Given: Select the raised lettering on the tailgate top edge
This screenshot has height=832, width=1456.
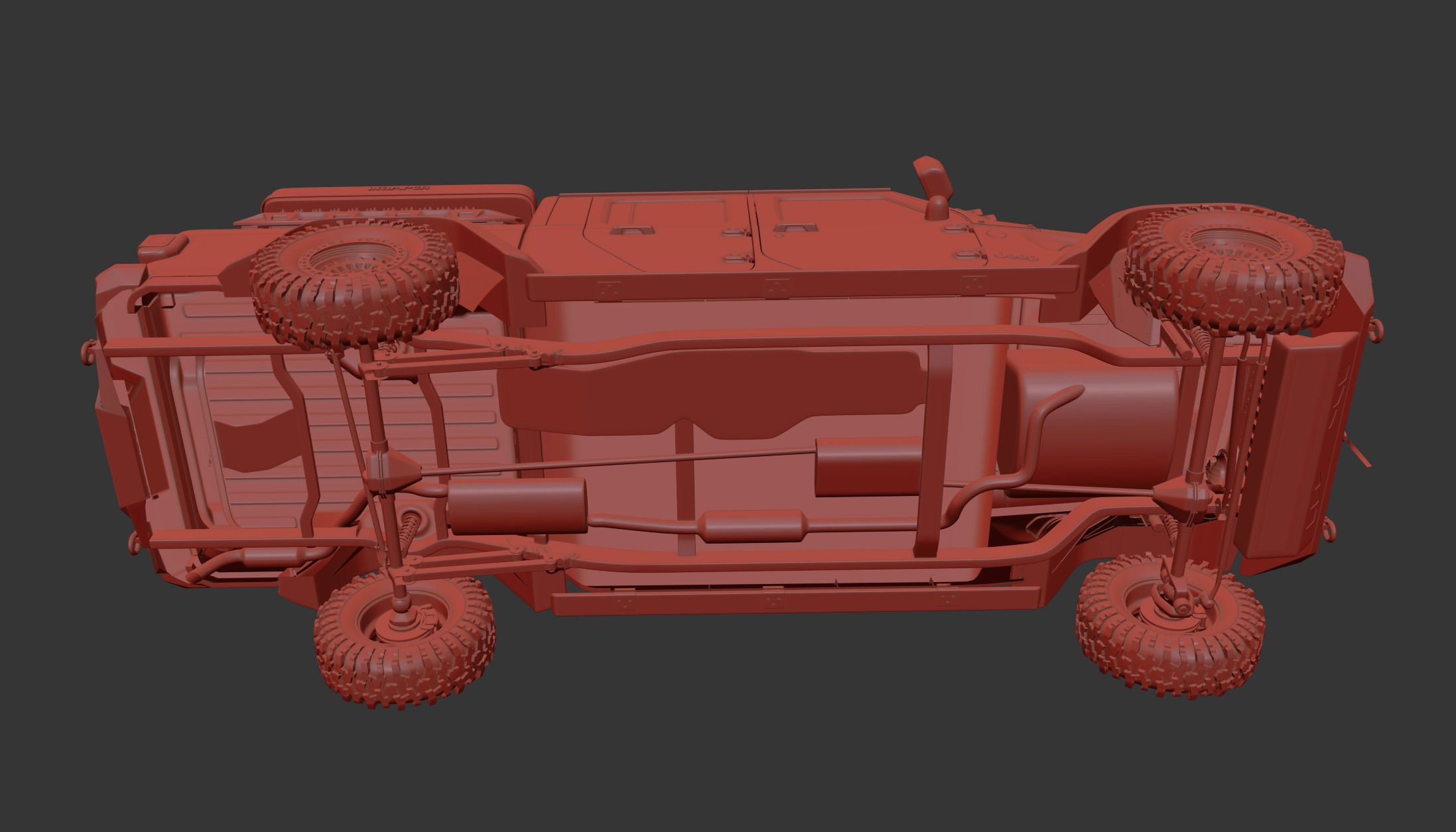Looking at the screenshot, I should [x=399, y=190].
